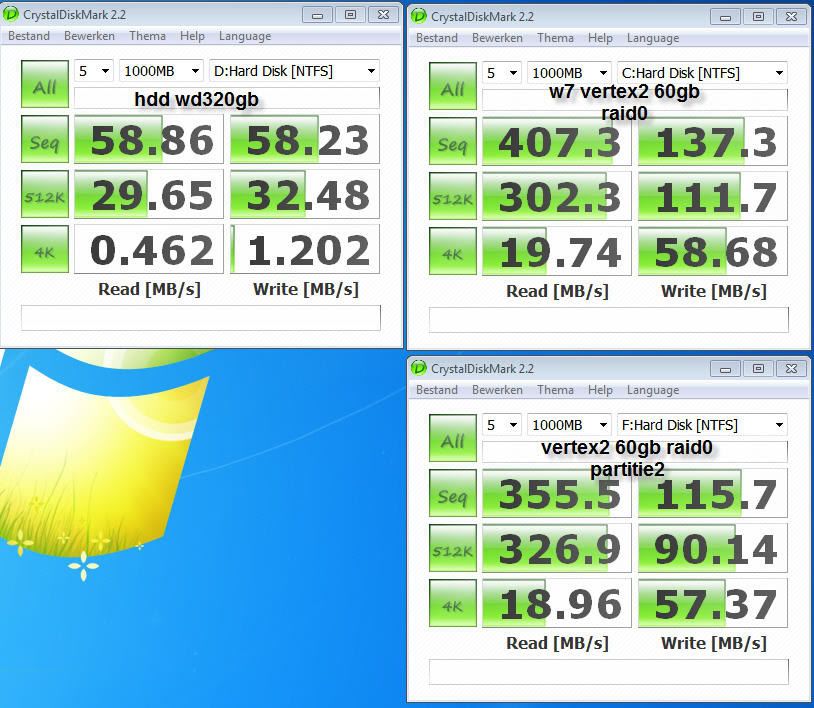Click the 512K read value 326.9
Screen dimensions: 814x708
coord(557,548)
